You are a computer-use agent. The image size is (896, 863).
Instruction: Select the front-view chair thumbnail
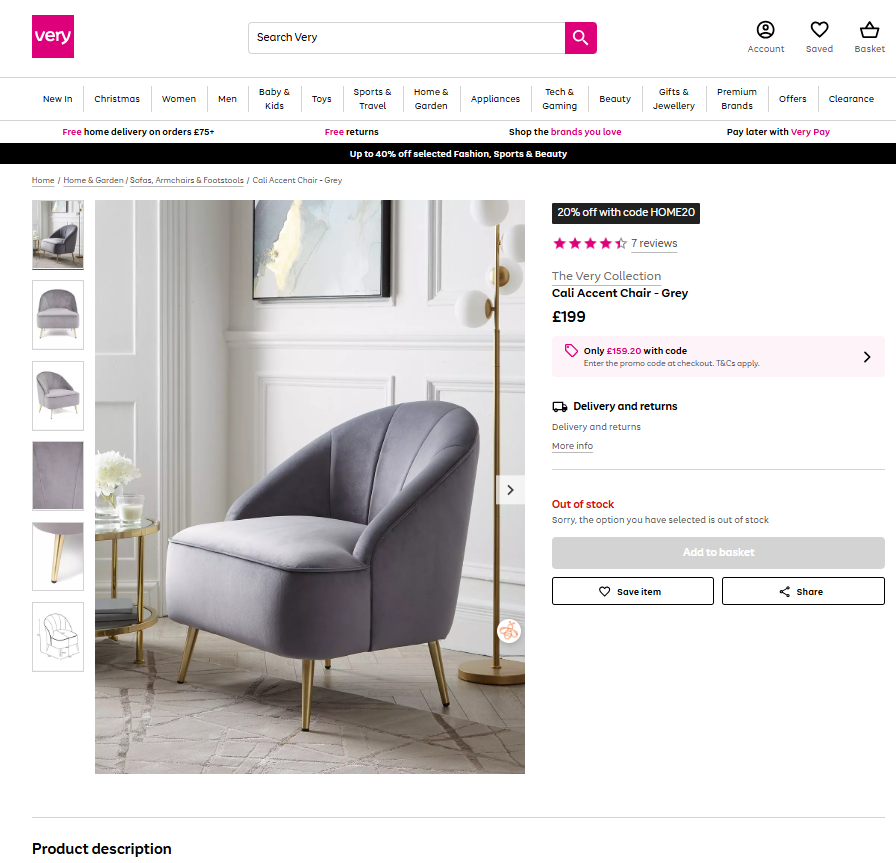coord(58,315)
